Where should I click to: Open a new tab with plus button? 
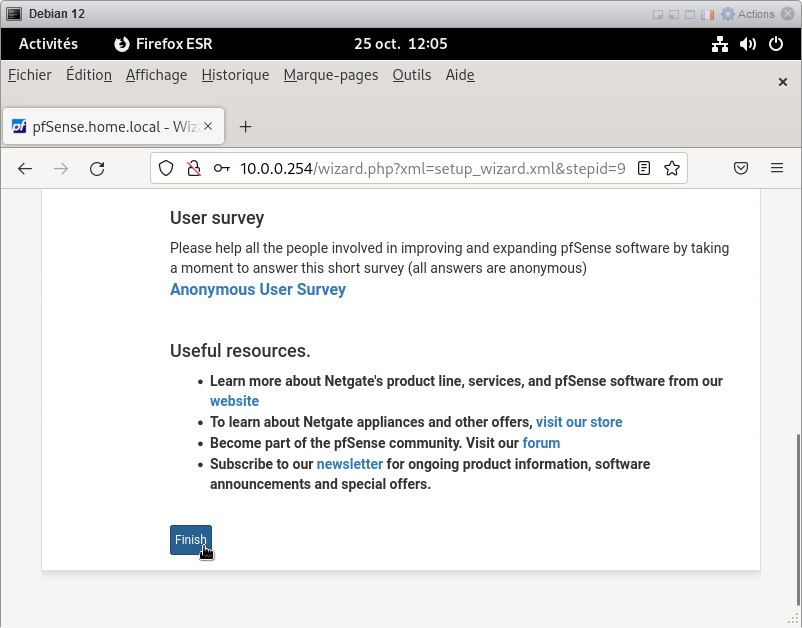click(246, 126)
